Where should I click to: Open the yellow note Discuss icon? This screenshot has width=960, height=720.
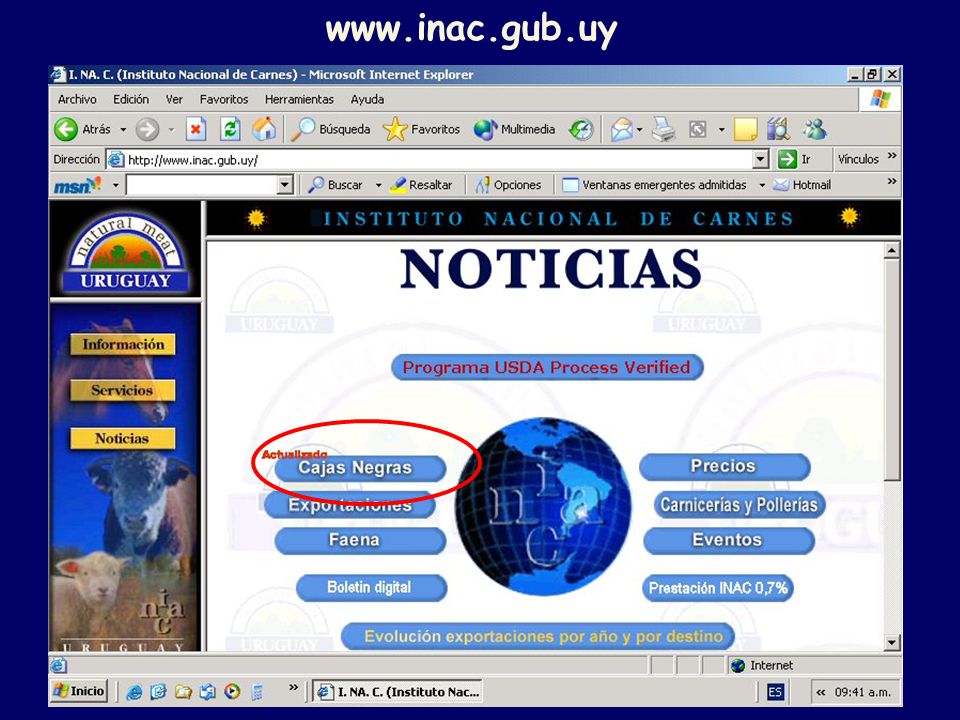(x=745, y=129)
